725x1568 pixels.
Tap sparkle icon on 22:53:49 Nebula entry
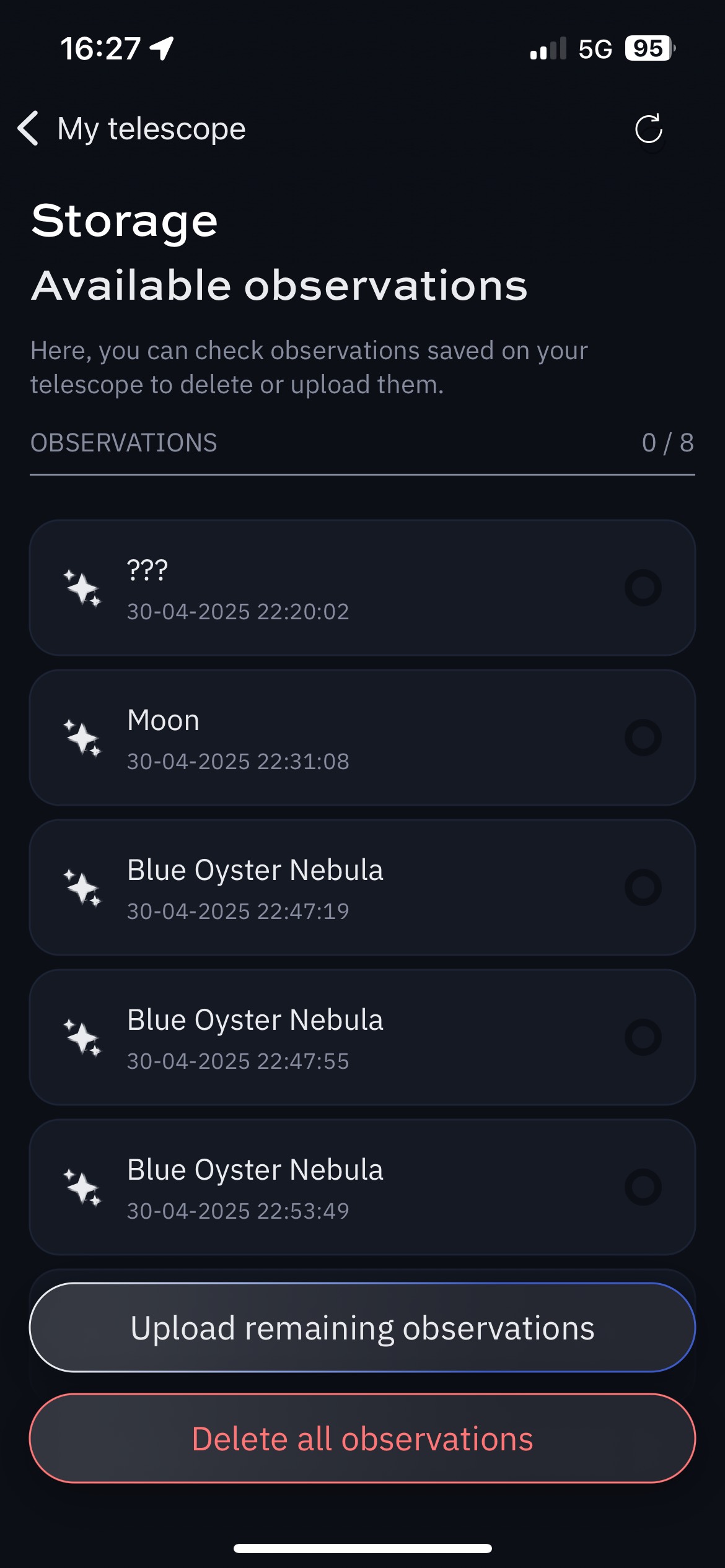tap(82, 1187)
